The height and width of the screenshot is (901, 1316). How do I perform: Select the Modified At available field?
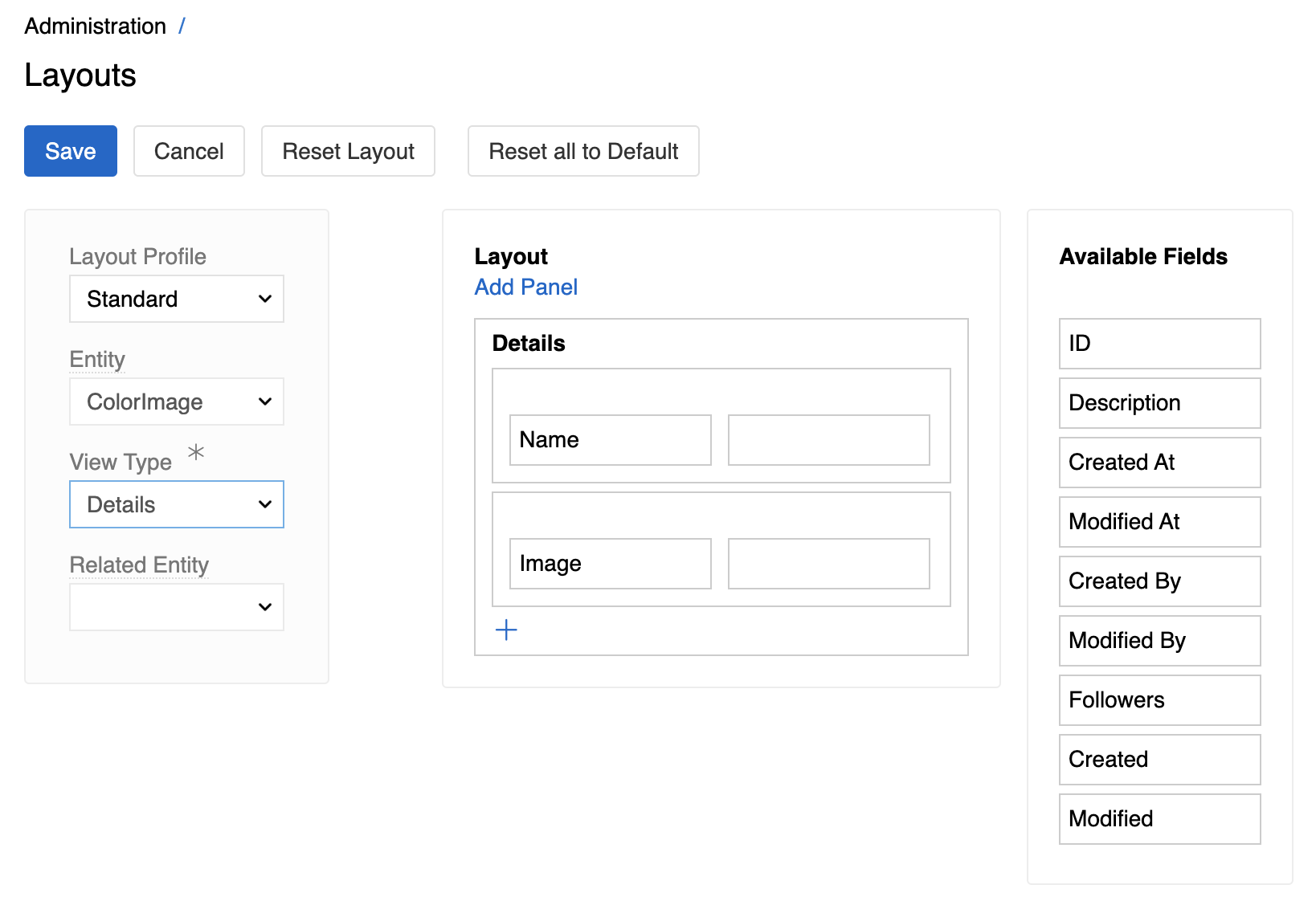tap(1160, 522)
